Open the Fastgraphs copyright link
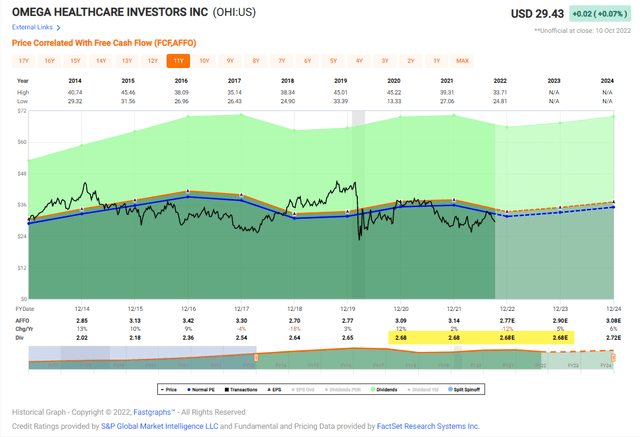The image size is (640, 437). pos(154,412)
